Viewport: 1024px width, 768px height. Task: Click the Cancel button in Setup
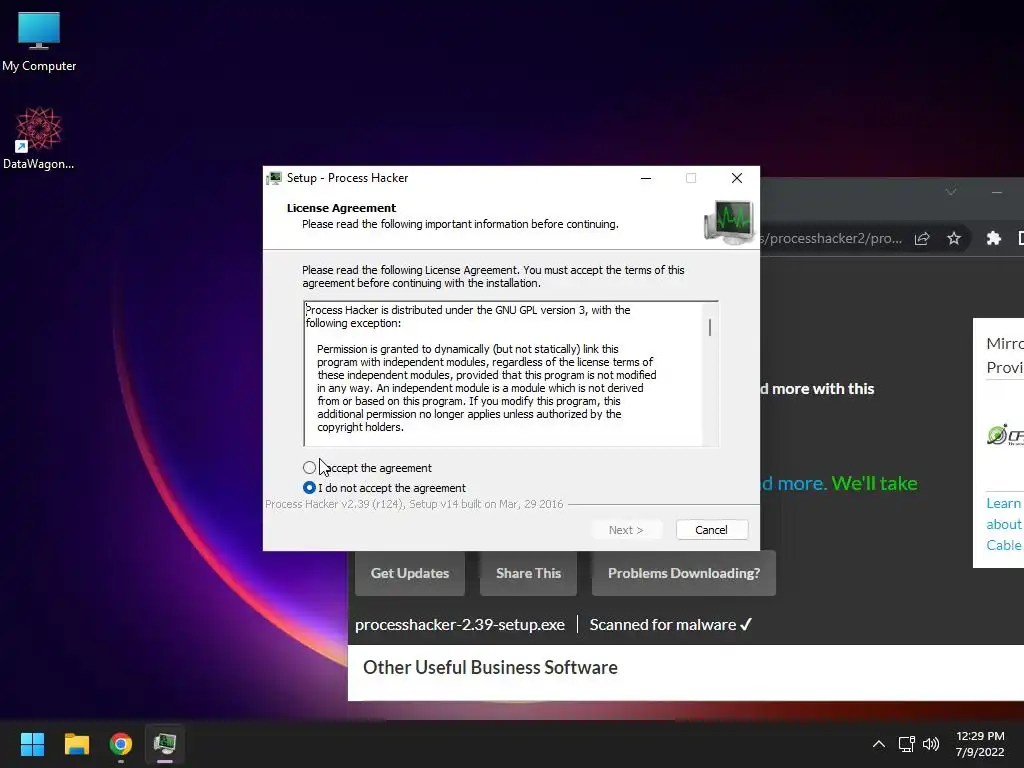coord(711,530)
